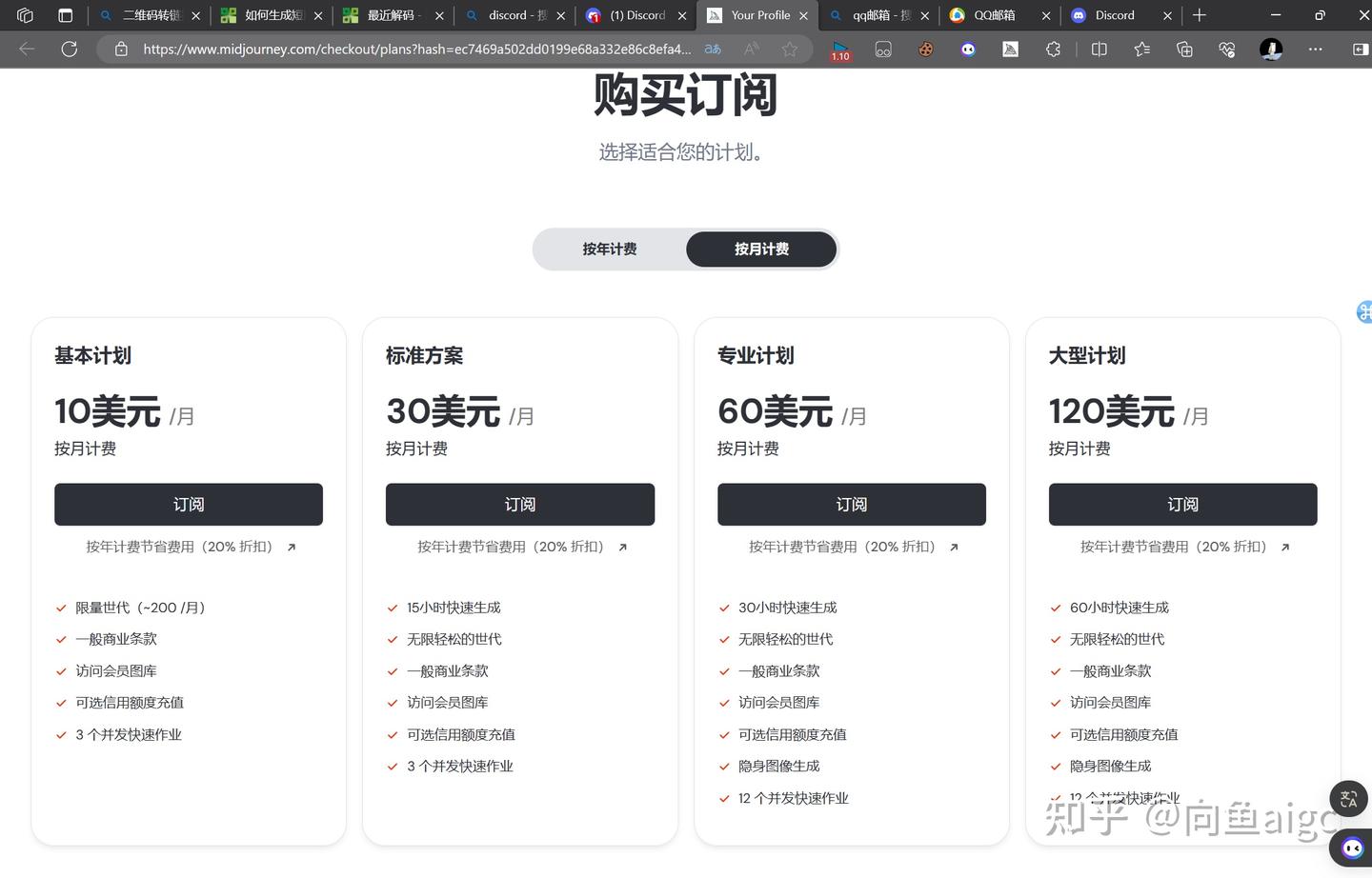Switch to the QQ邮箱 browser tab
1372x878 pixels.
point(999,15)
